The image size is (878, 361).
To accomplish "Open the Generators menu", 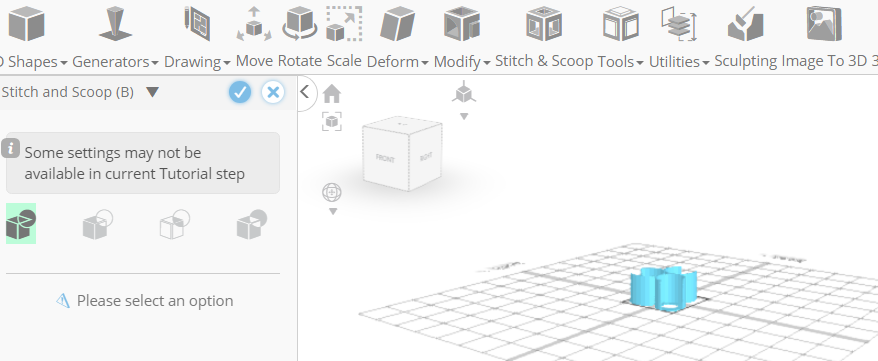I will coord(115,62).
